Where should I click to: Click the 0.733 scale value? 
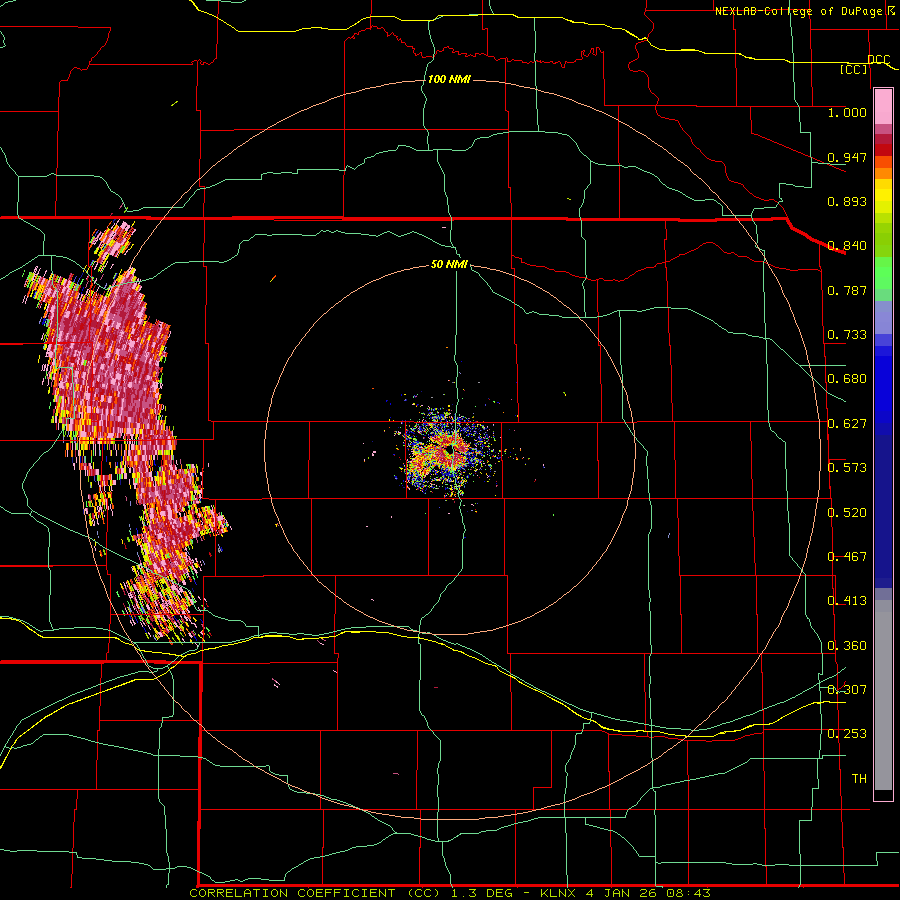pyautogui.click(x=847, y=335)
